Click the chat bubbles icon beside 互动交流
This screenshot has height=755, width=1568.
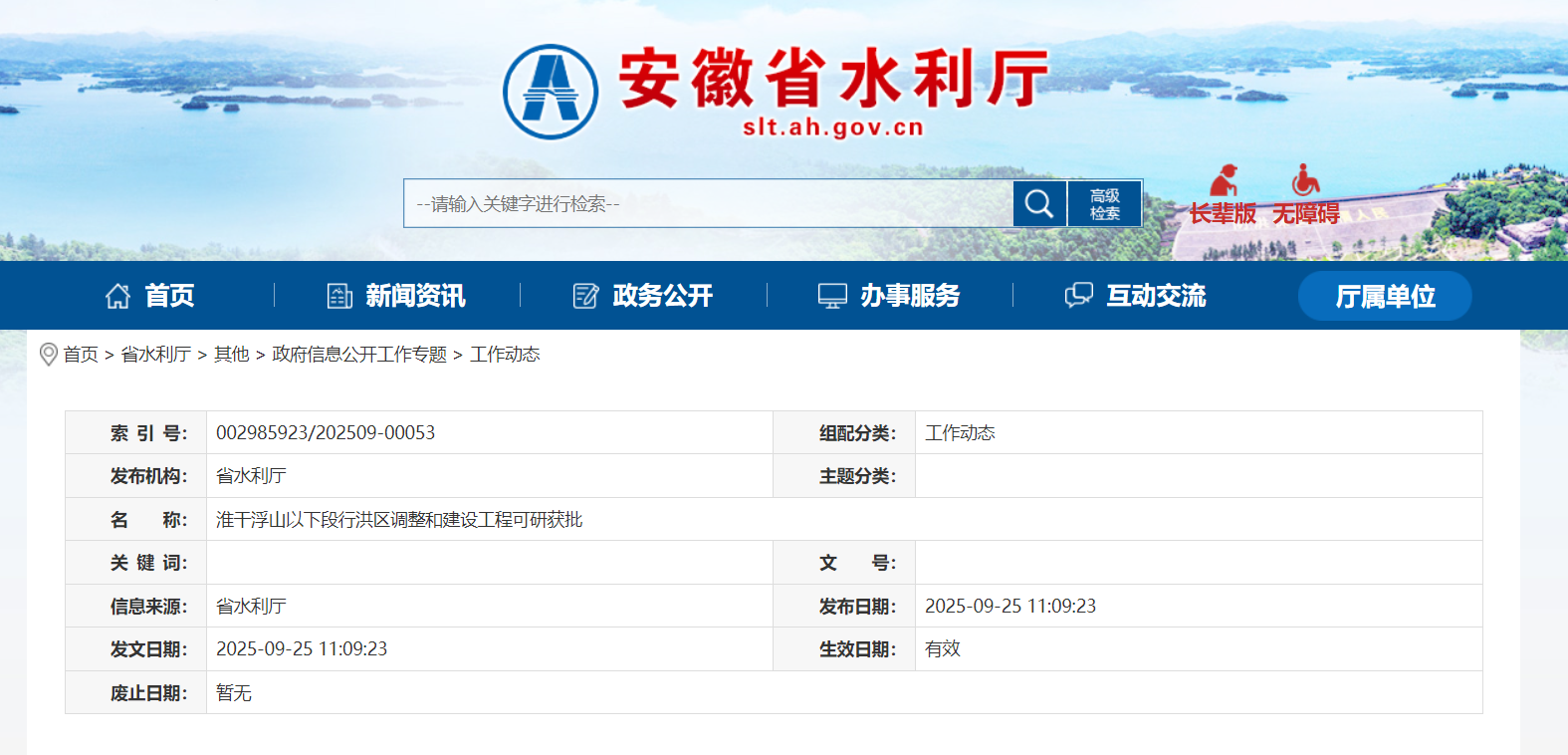point(1079,296)
